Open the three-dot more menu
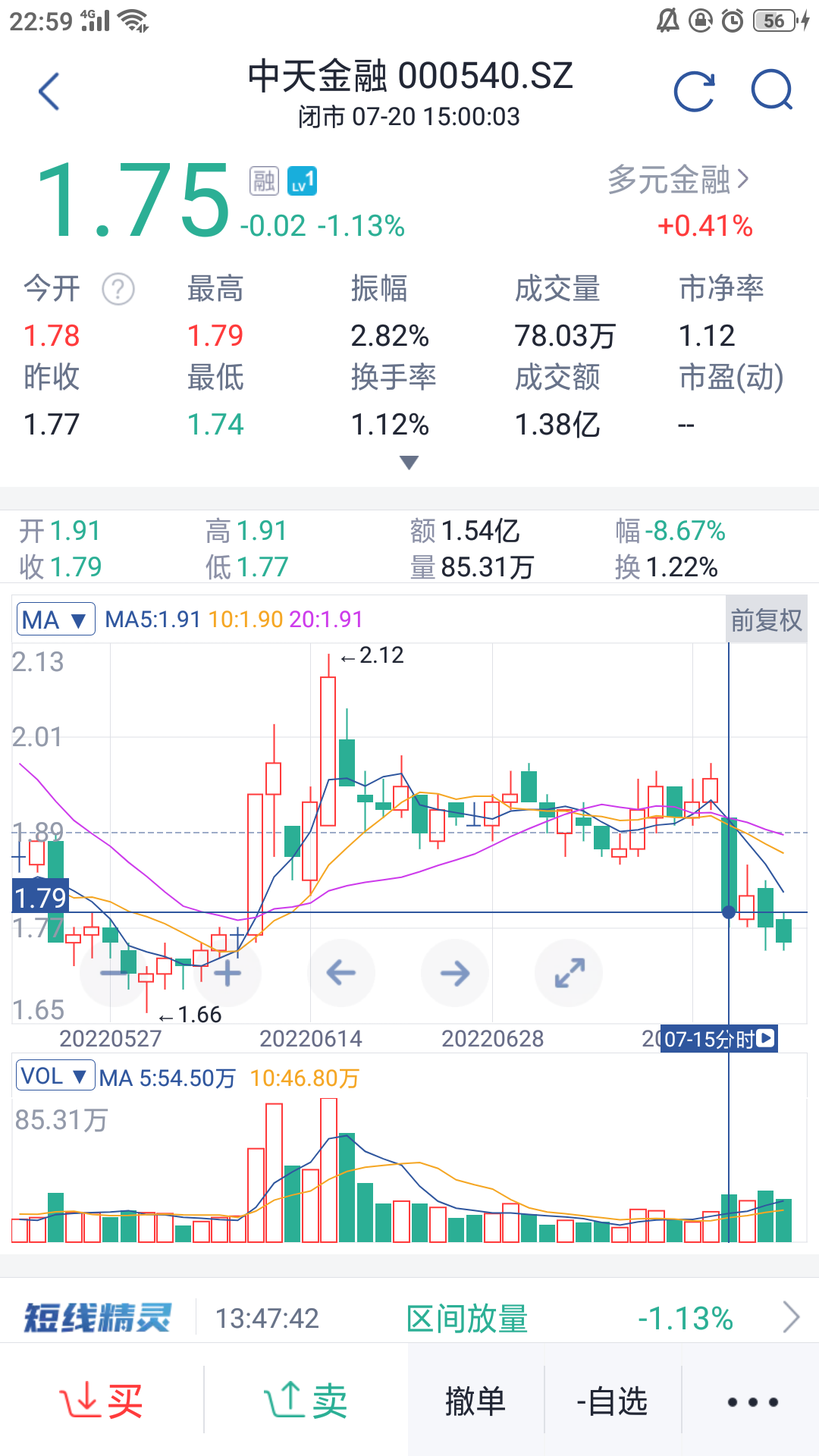 tap(752, 1401)
